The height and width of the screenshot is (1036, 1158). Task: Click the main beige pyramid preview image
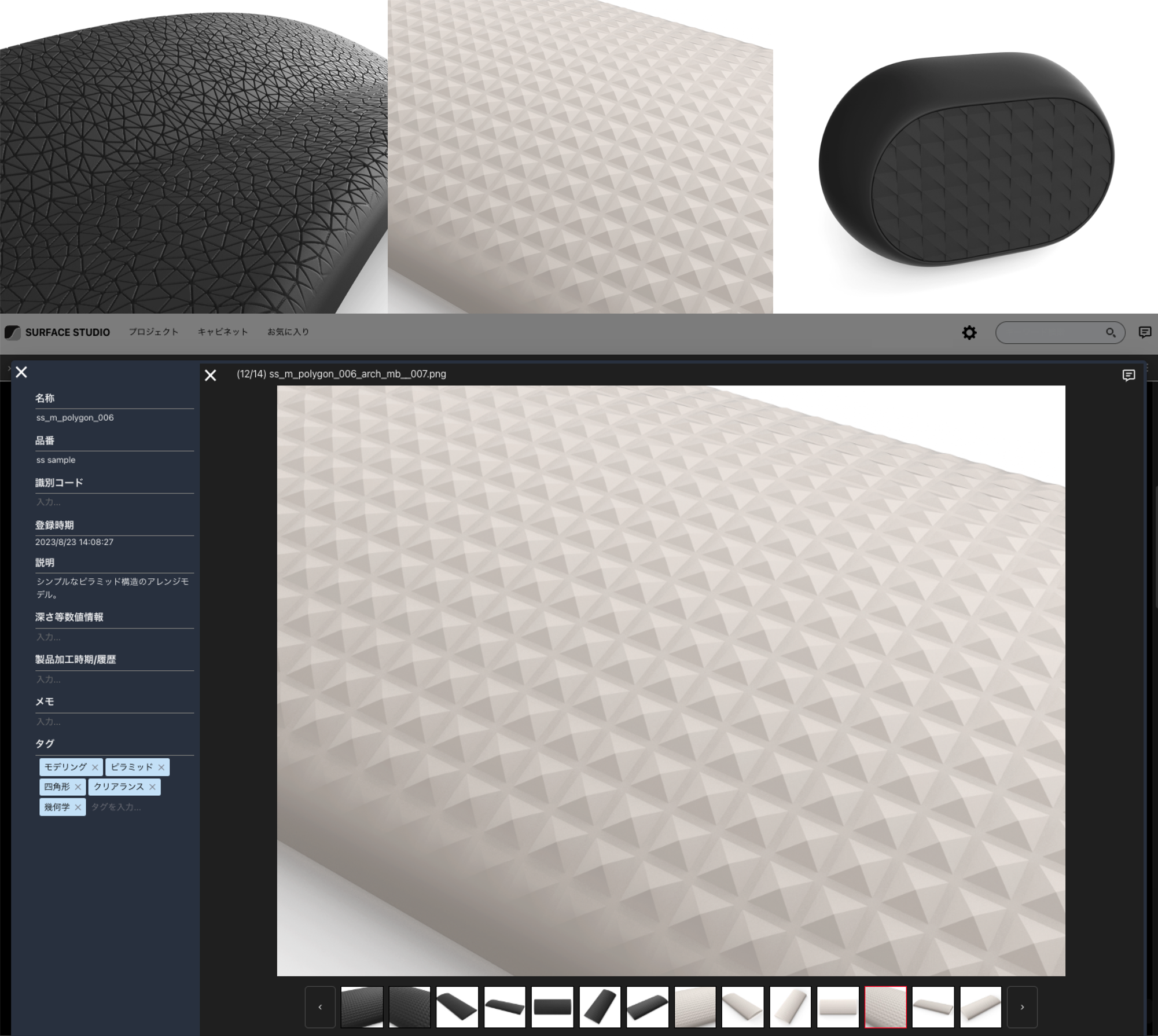point(671,681)
